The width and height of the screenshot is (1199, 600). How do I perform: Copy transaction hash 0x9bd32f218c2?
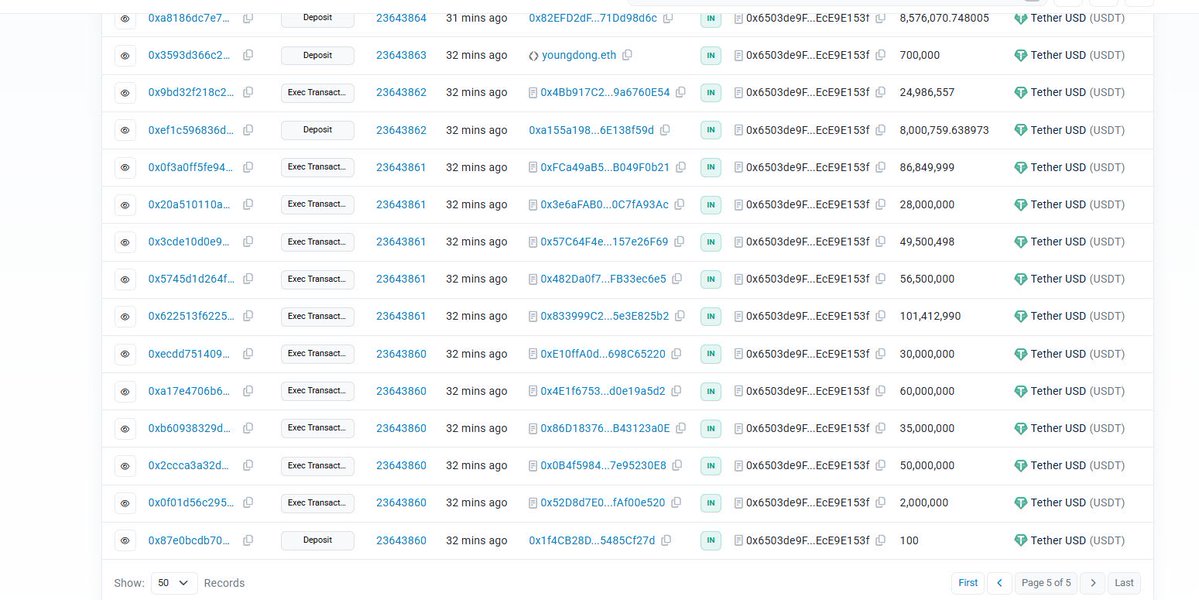point(248,92)
